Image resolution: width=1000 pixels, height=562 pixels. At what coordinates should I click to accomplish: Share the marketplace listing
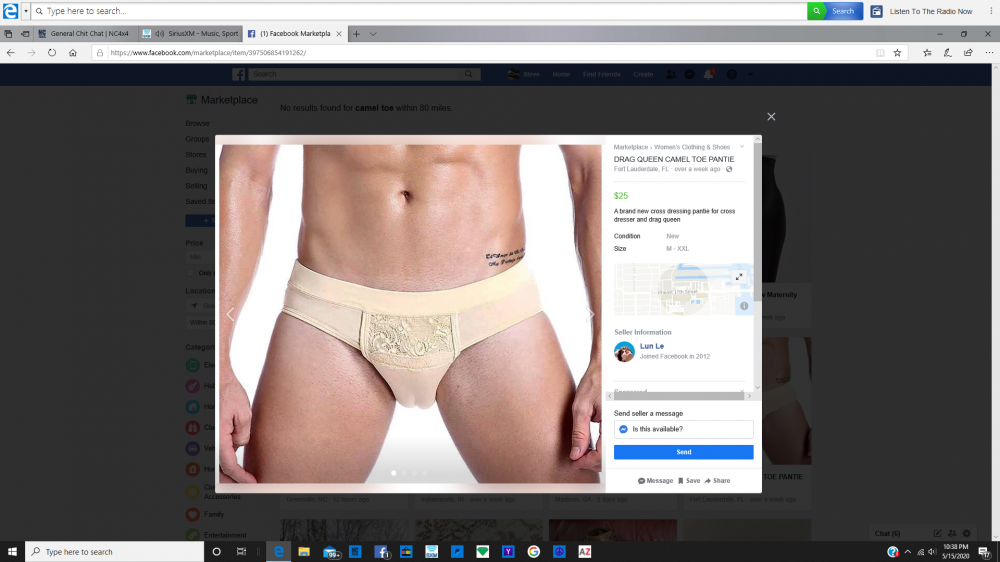click(717, 481)
